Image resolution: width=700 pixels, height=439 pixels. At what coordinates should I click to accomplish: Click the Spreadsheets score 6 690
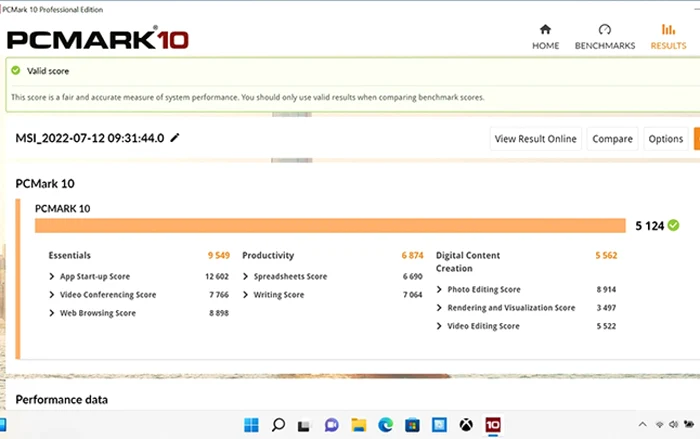pos(412,276)
